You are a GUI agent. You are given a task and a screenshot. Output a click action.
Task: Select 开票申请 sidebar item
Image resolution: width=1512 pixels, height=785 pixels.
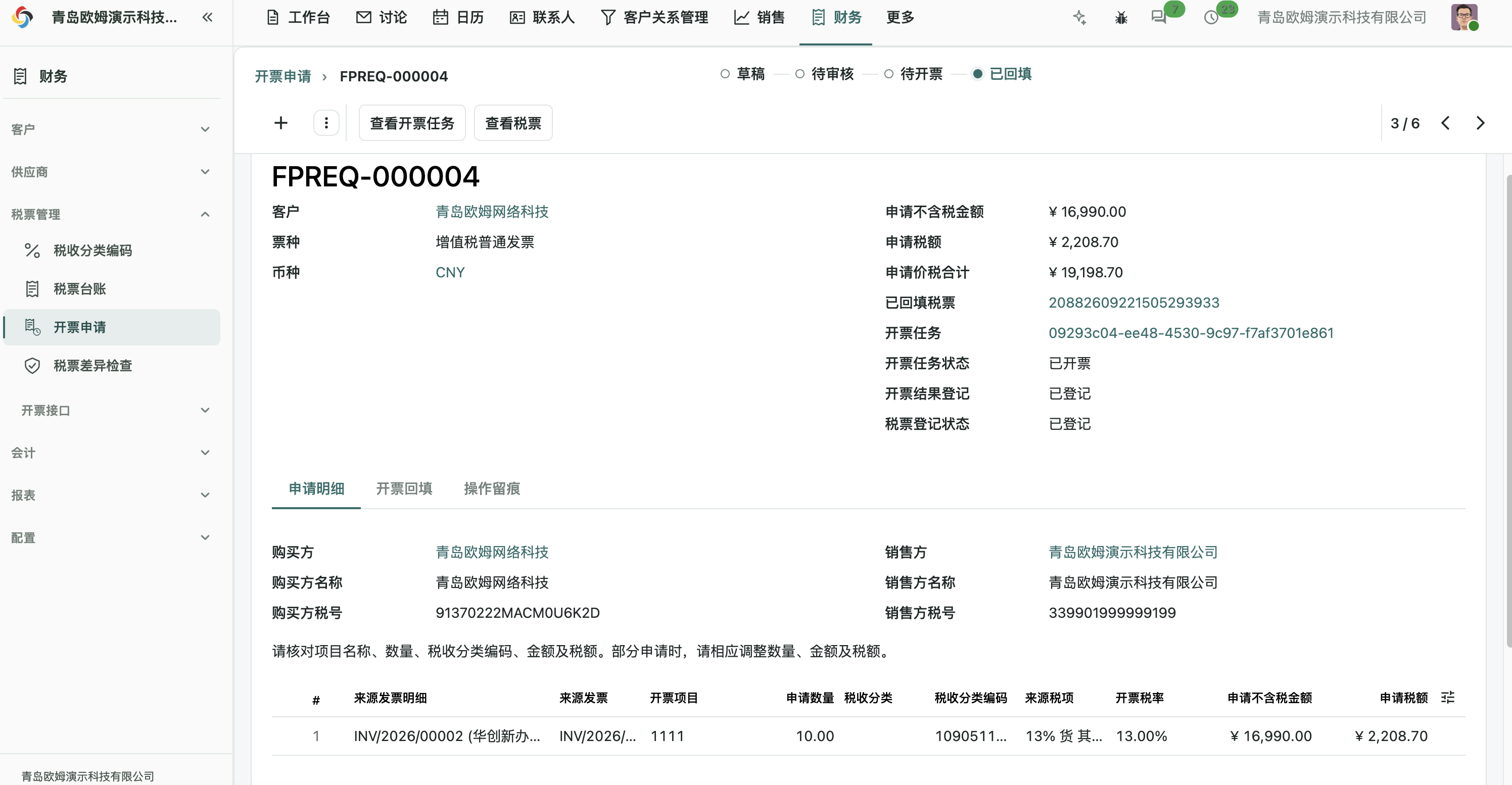point(112,327)
